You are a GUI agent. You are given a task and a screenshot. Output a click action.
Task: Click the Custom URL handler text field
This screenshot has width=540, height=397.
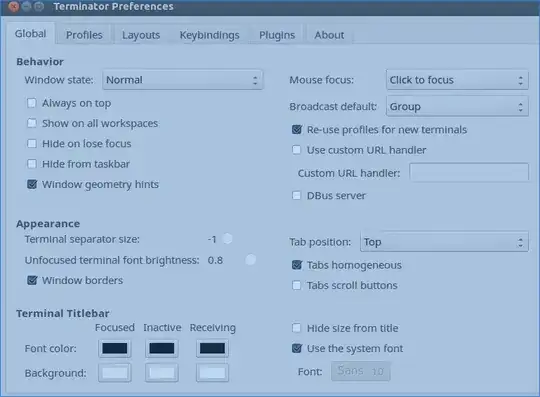point(469,172)
